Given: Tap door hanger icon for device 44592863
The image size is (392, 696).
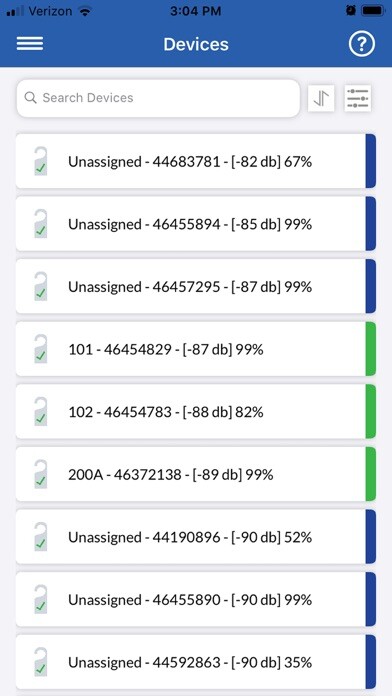Looking at the screenshot, I should (x=41, y=662).
